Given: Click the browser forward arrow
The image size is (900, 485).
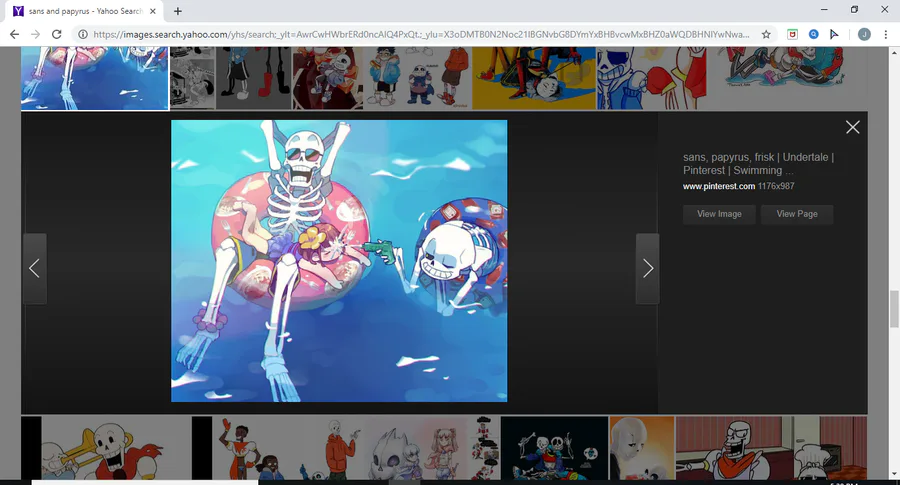Looking at the screenshot, I should click(x=36, y=34).
